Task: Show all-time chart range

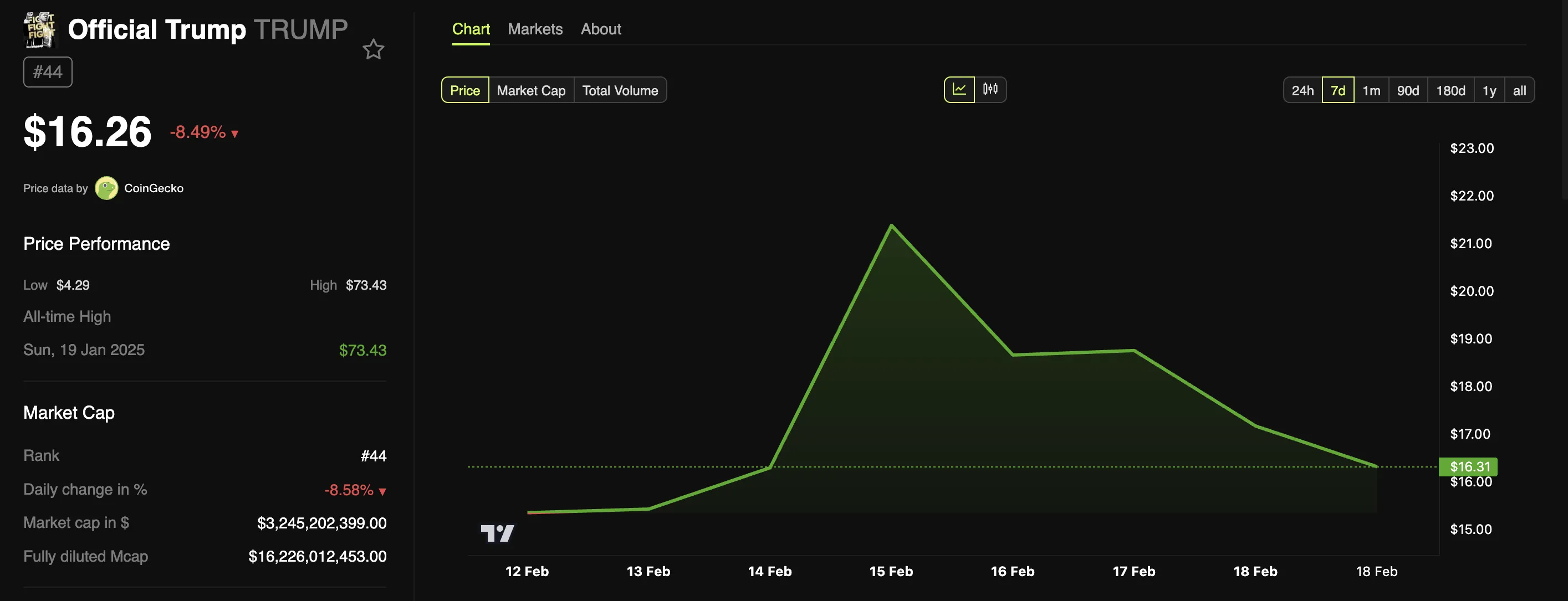Action: click(1519, 90)
